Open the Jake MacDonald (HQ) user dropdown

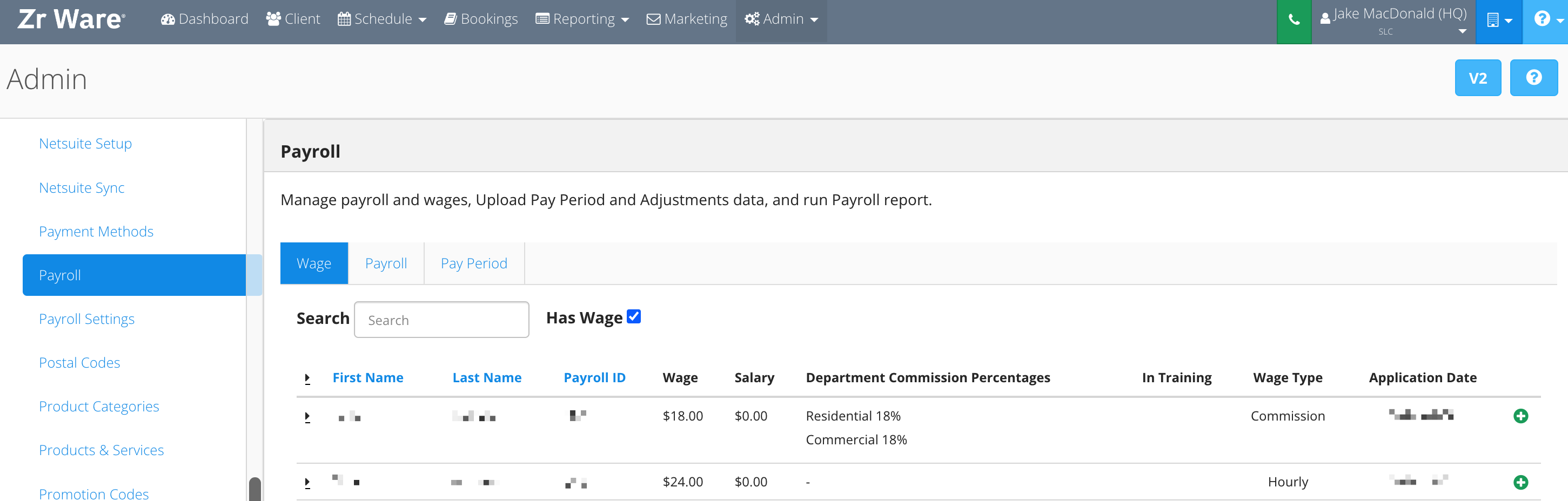[x=1393, y=21]
